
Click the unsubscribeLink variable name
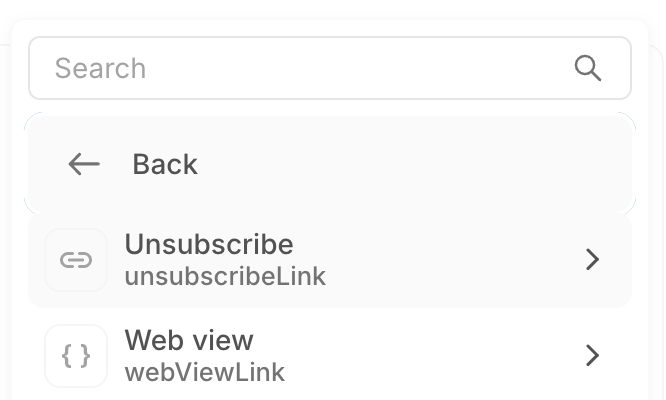click(x=225, y=276)
